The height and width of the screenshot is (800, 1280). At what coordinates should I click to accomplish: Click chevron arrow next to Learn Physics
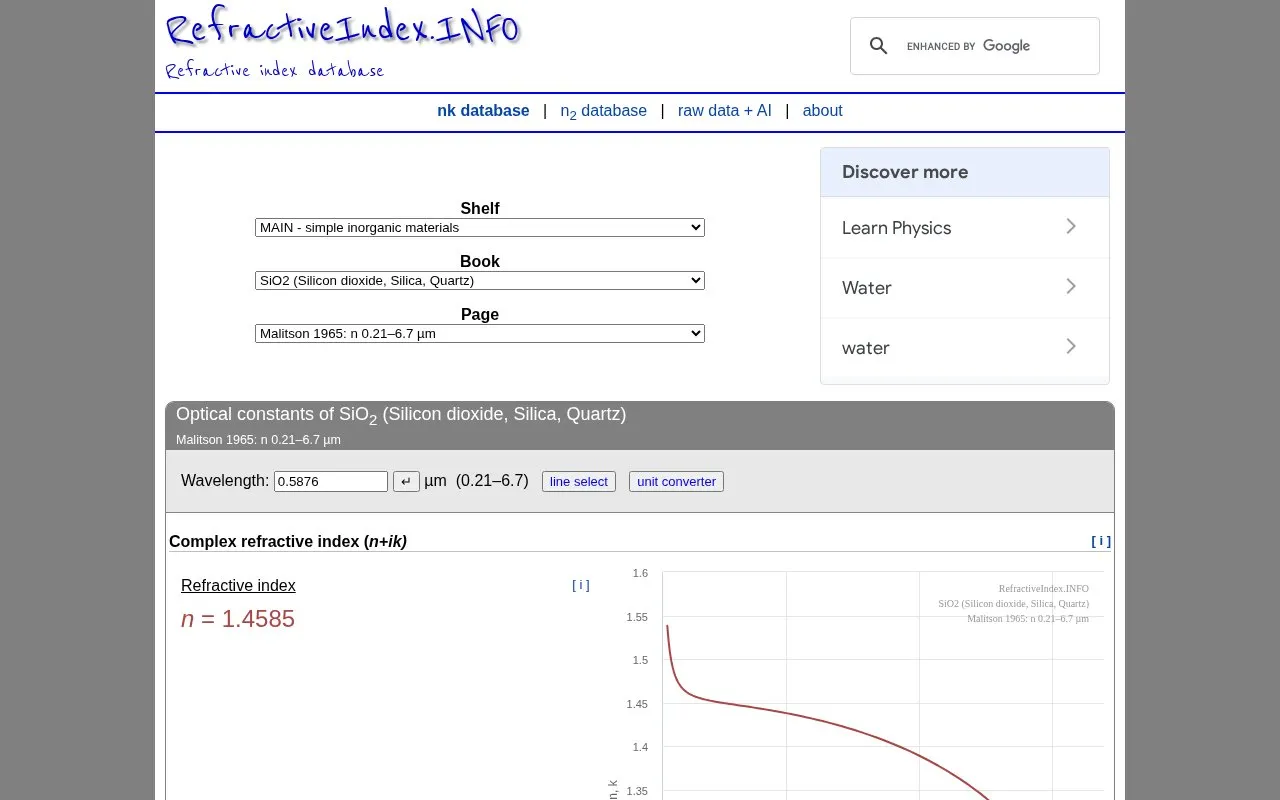pyautogui.click(x=1071, y=227)
